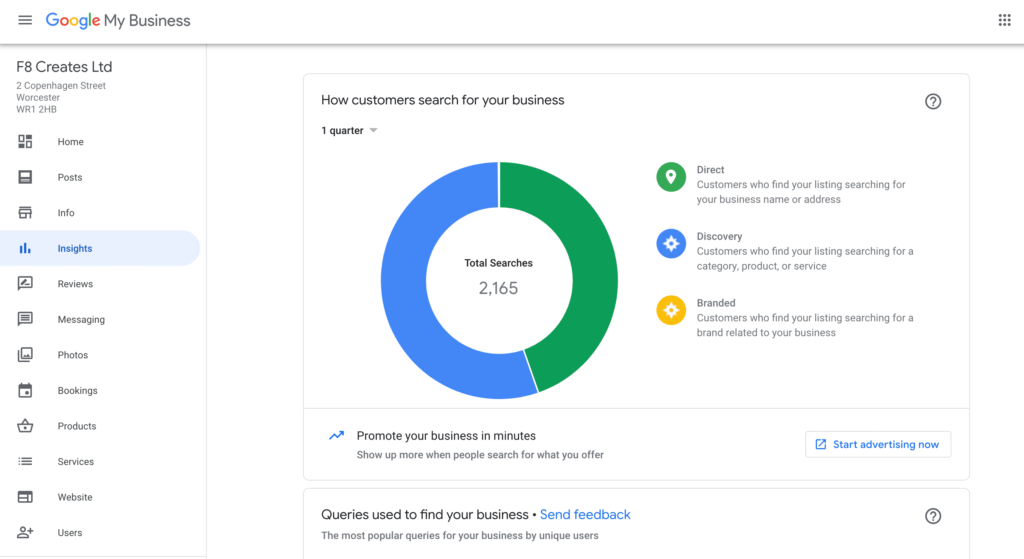Click the Users add-person icon
Screen dimensions: 1024x559
25,532
